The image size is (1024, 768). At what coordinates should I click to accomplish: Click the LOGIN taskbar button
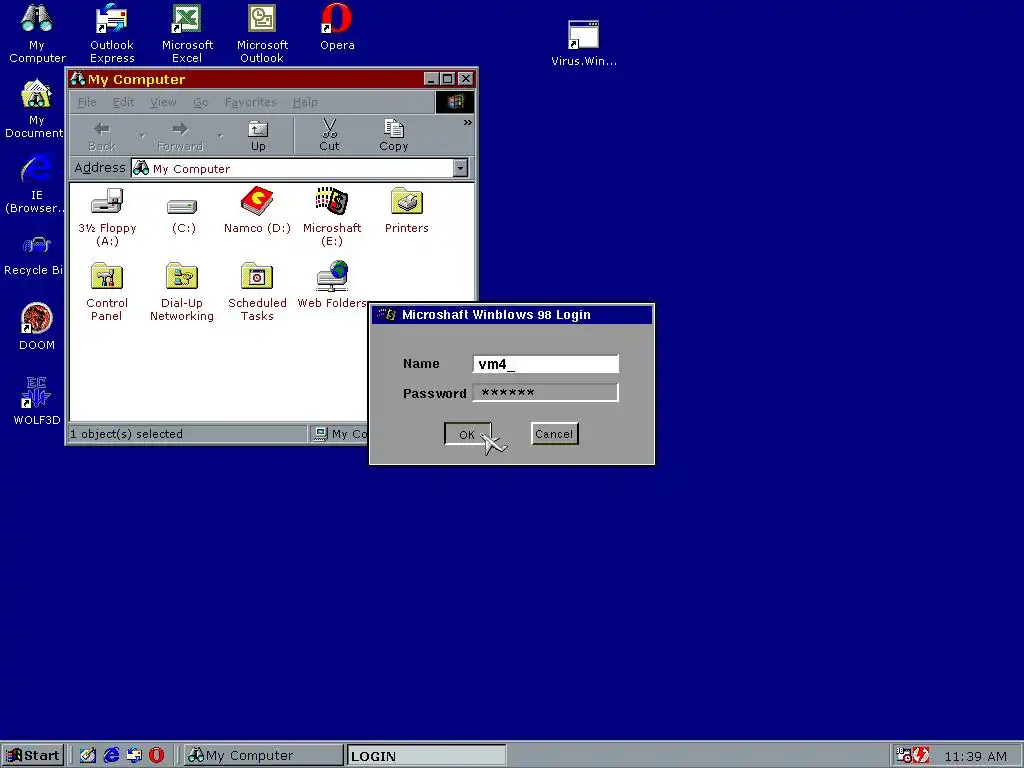[426, 756]
